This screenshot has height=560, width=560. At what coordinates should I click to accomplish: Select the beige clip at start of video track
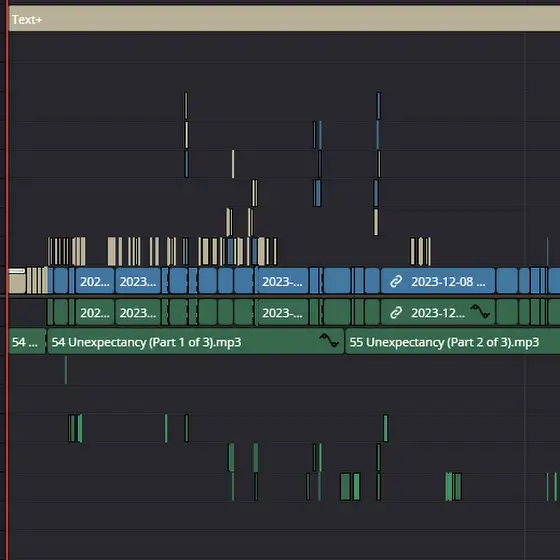(17, 281)
